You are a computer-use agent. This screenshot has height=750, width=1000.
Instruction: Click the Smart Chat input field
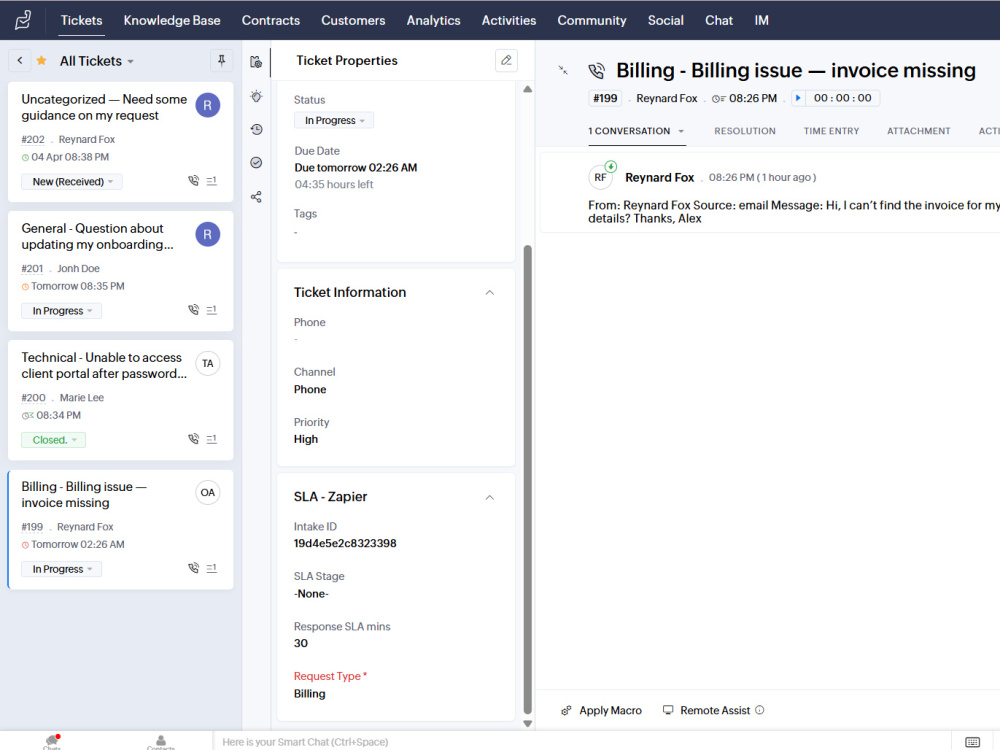582,742
